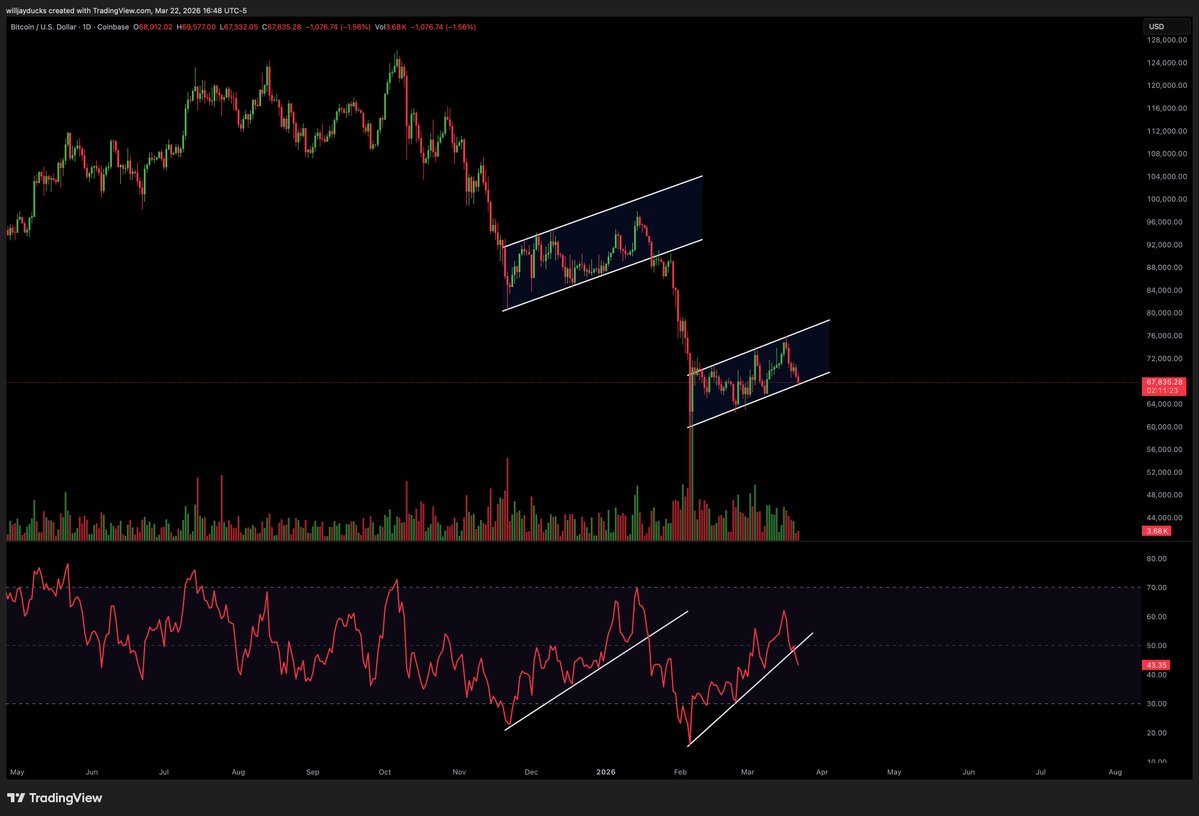The height and width of the screenshot is (816, 1199).
Task: Click the 124,000.00 price axis label
Action: tap(1167, 63)
